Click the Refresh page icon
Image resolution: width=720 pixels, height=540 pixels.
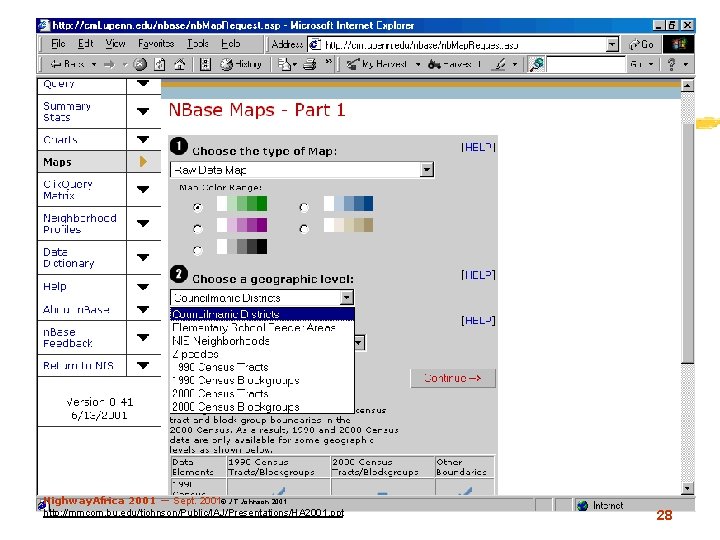click(x=160, y=64)
